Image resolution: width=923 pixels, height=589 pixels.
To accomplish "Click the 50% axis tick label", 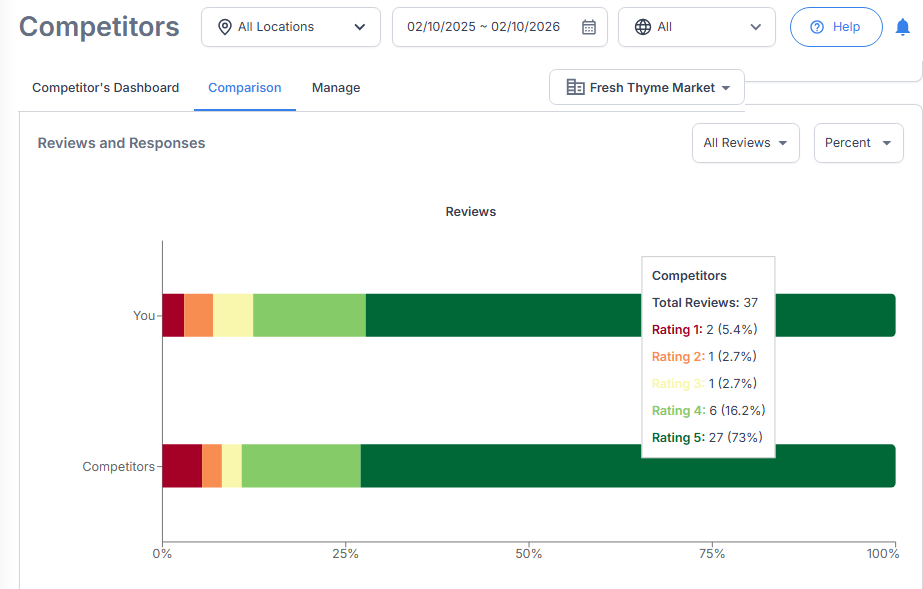I will 529,554.
